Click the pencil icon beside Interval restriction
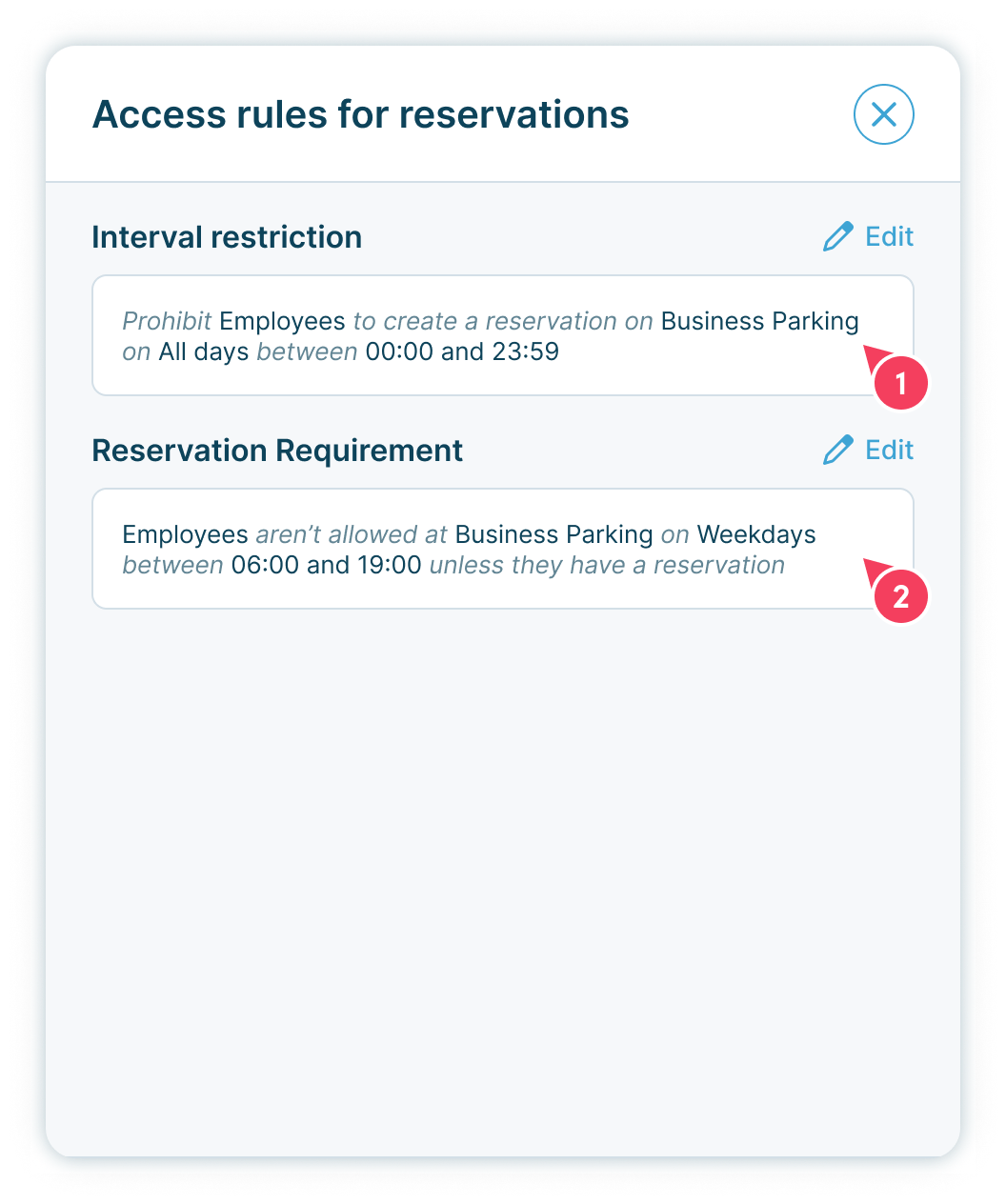Screen dimensions: 1006x1204 [x=838, y=237]
